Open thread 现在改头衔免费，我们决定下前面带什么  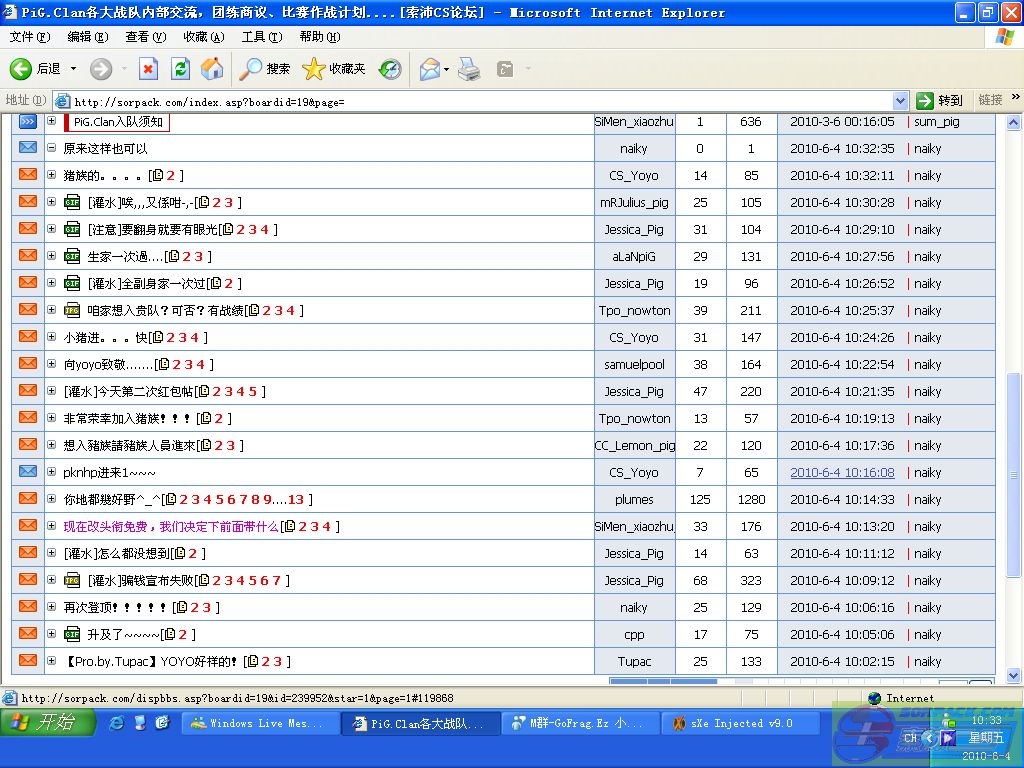pos(170,526)
